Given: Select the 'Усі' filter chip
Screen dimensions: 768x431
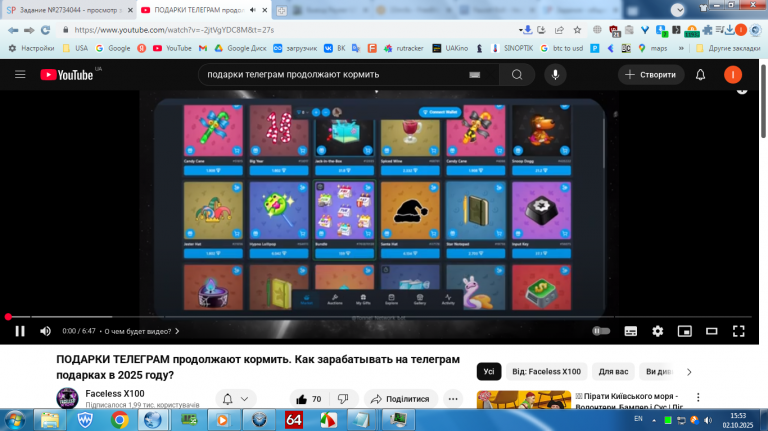Looking at the screenshot, I should (489, 372).
